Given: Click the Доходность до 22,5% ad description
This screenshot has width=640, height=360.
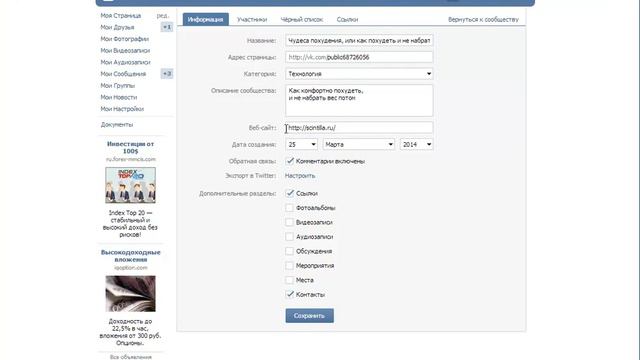Looking at the screenshot, I should (131, 332).
